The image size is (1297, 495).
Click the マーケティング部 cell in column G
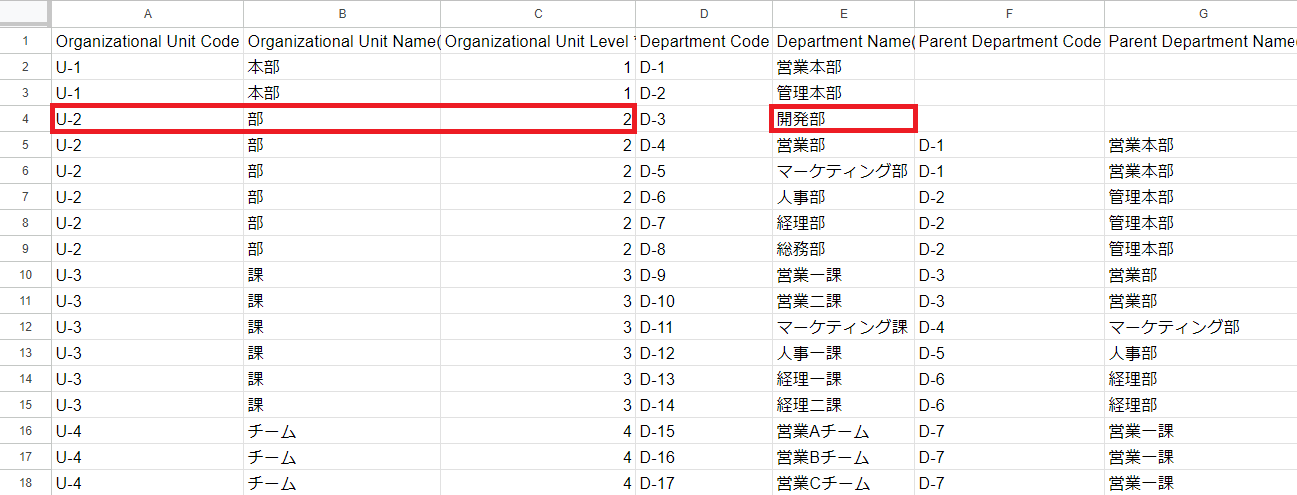[1200, 327]
